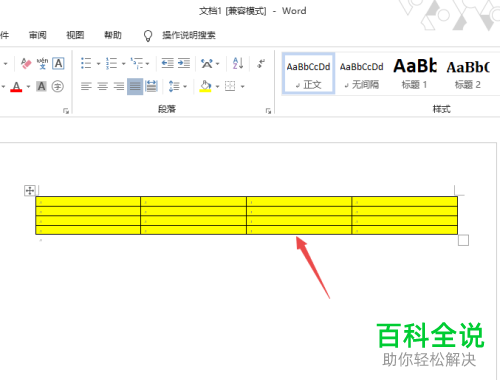Apply yellow shading paint bucket
500x380 pixels.
206,87
